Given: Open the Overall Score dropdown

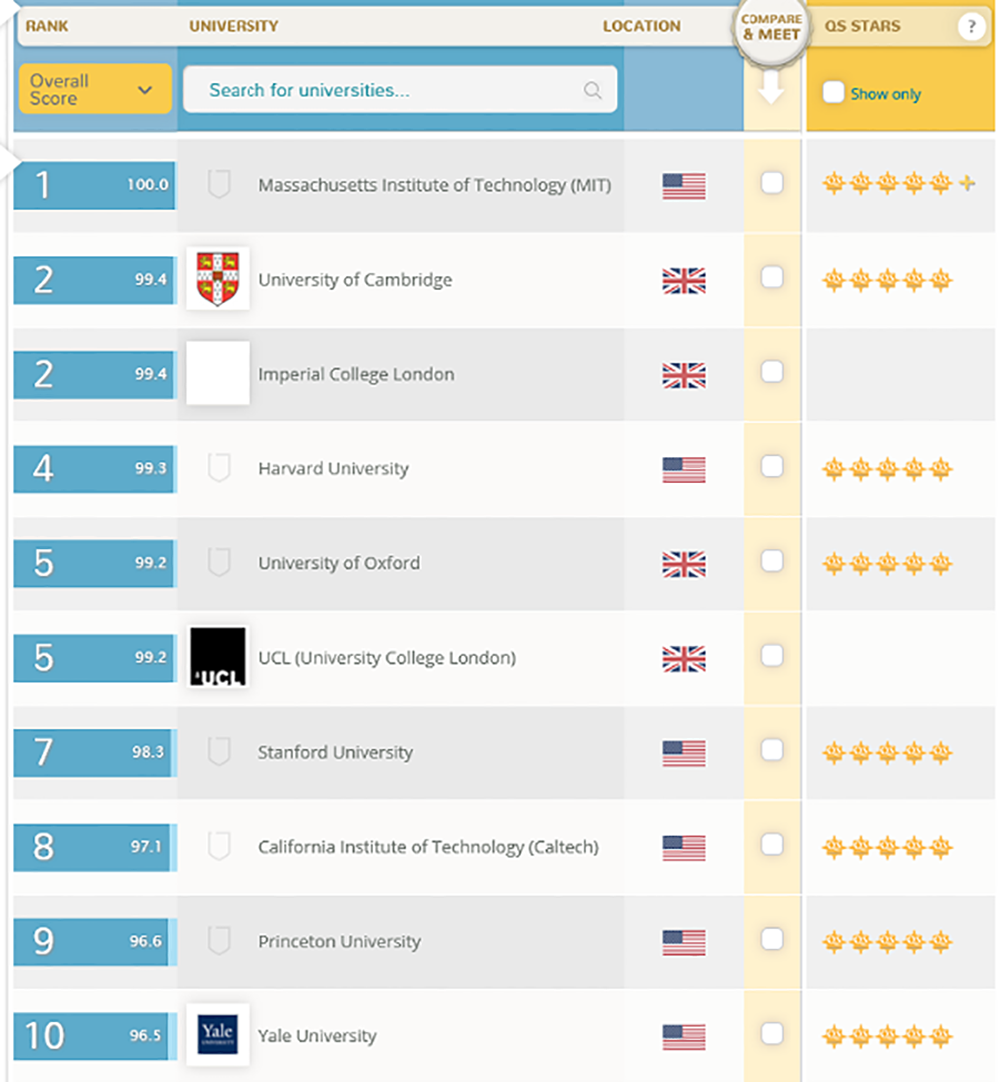Looking at the screenshot, I should pyautogui.click(x=95, y=89).
